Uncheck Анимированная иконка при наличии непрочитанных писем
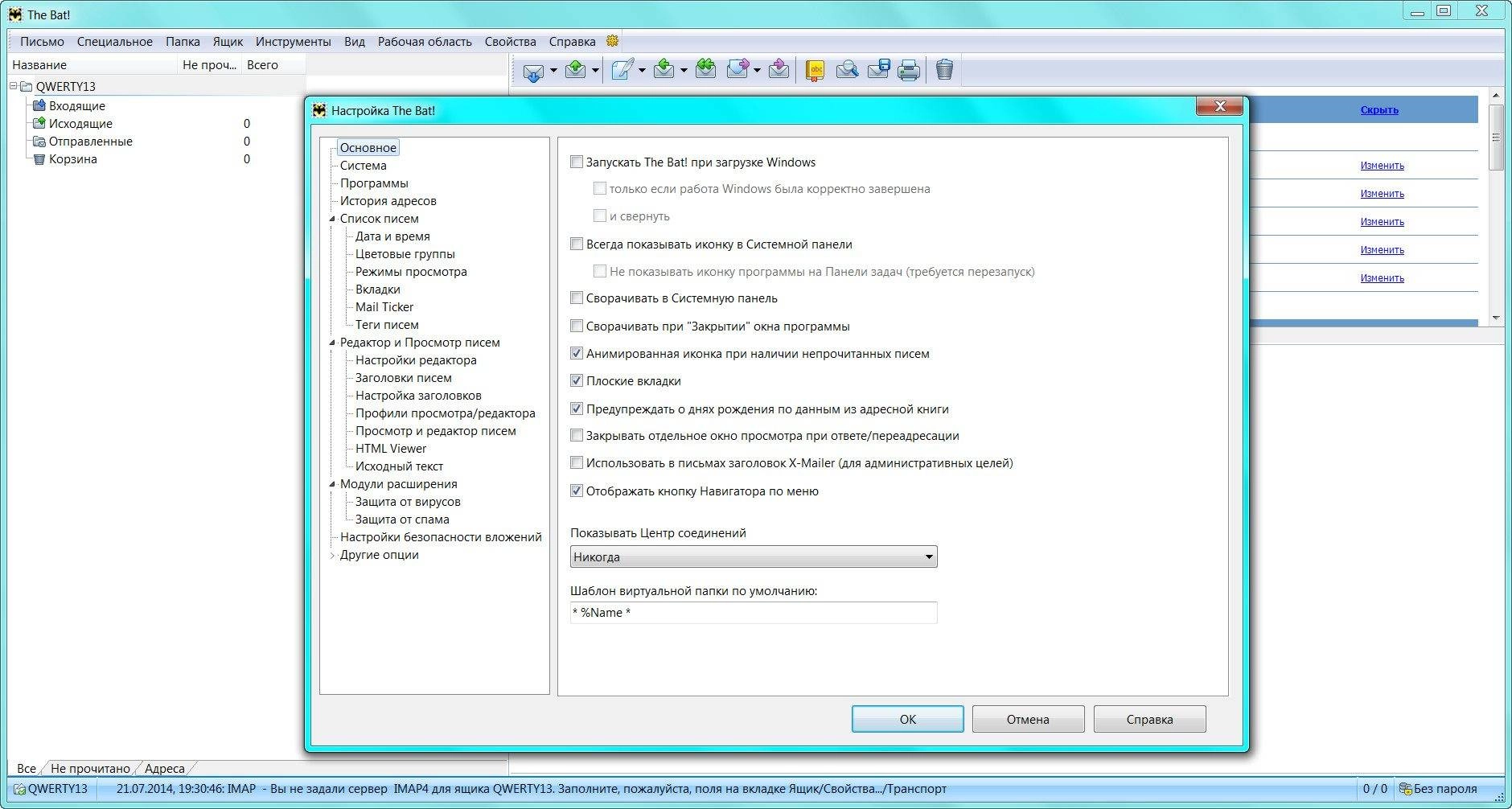 [577, 353]
